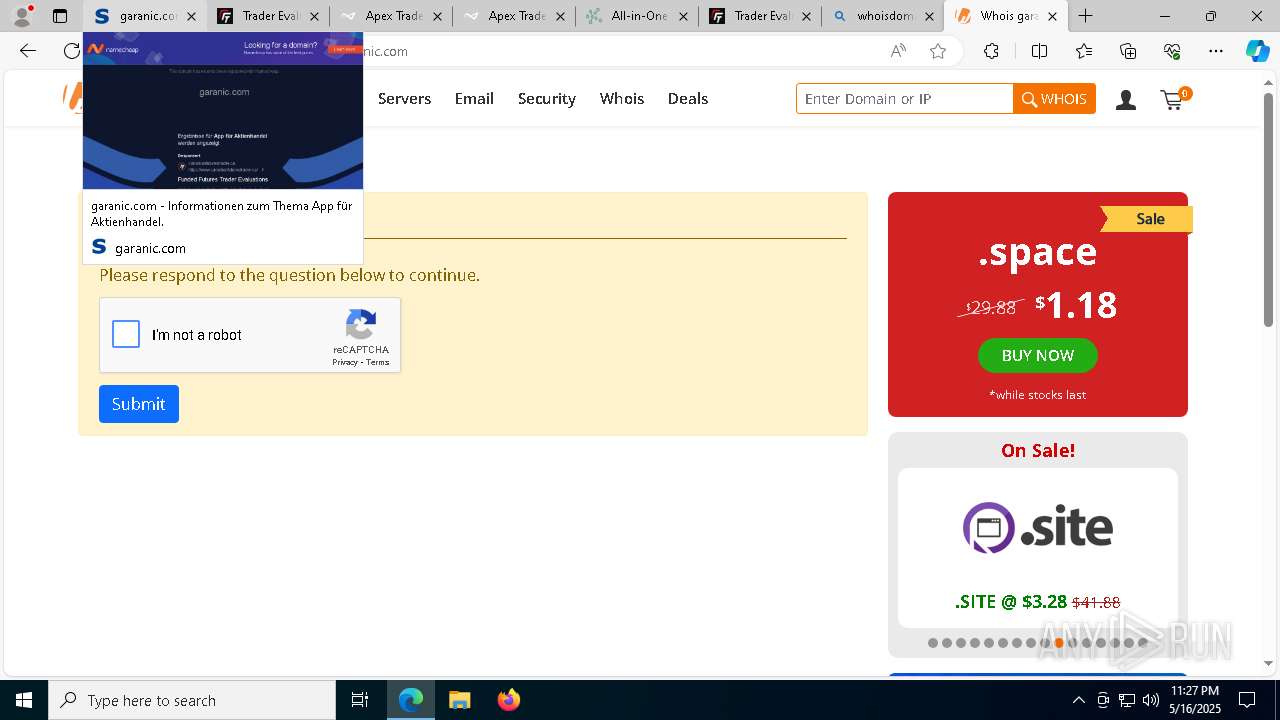Open the notification center icon
The height and width of the screenshot is (720, 1280).
tap(1247, 700)
